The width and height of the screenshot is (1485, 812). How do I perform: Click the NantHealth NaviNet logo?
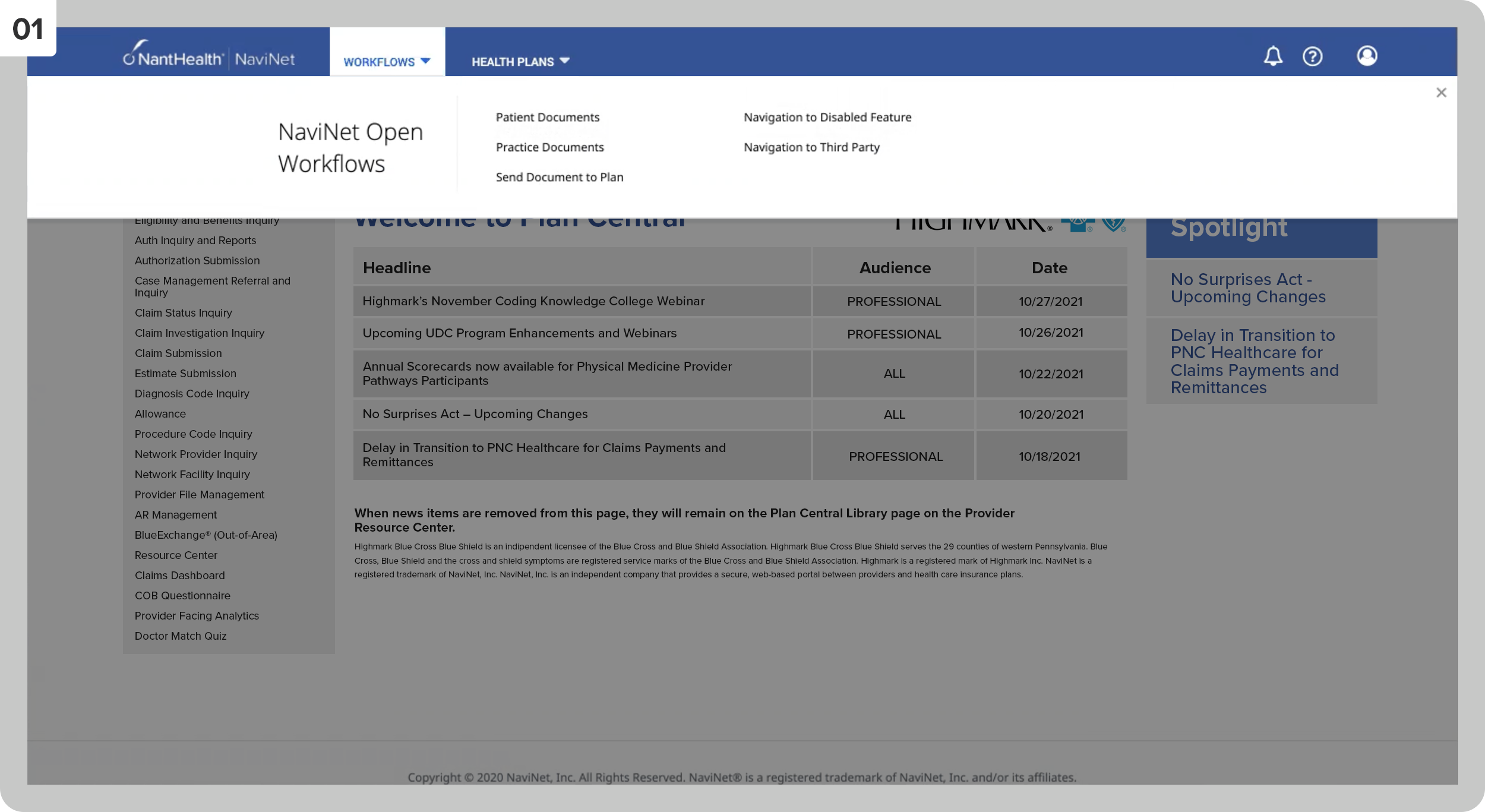[x=208, y=55]
